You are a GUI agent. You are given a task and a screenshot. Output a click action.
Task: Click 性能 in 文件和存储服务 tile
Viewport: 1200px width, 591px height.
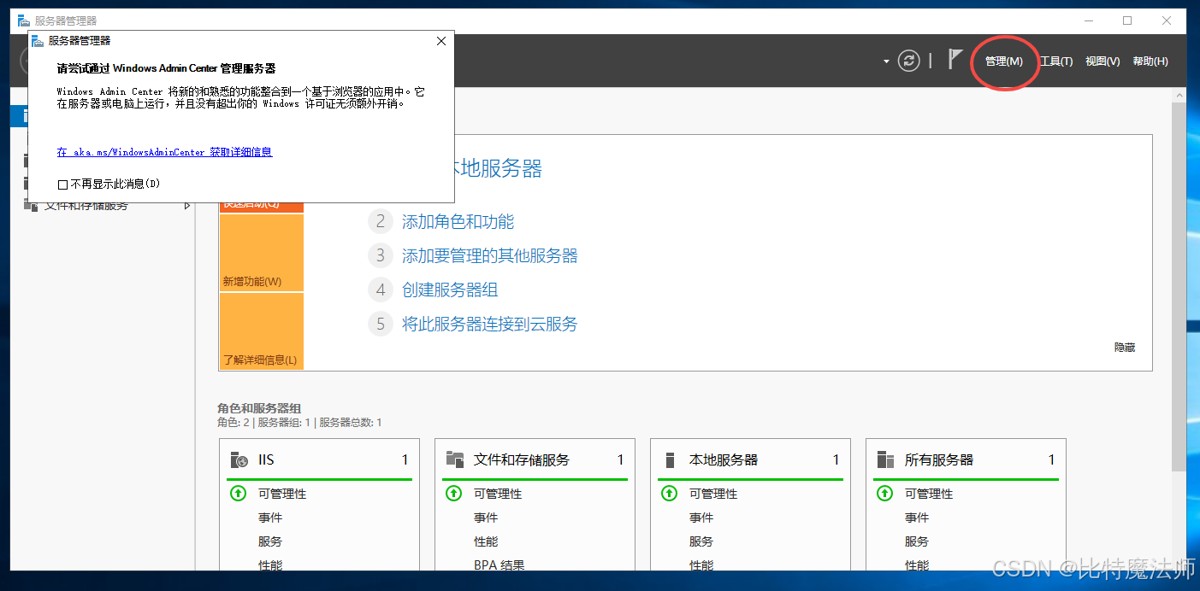[486, 542]
